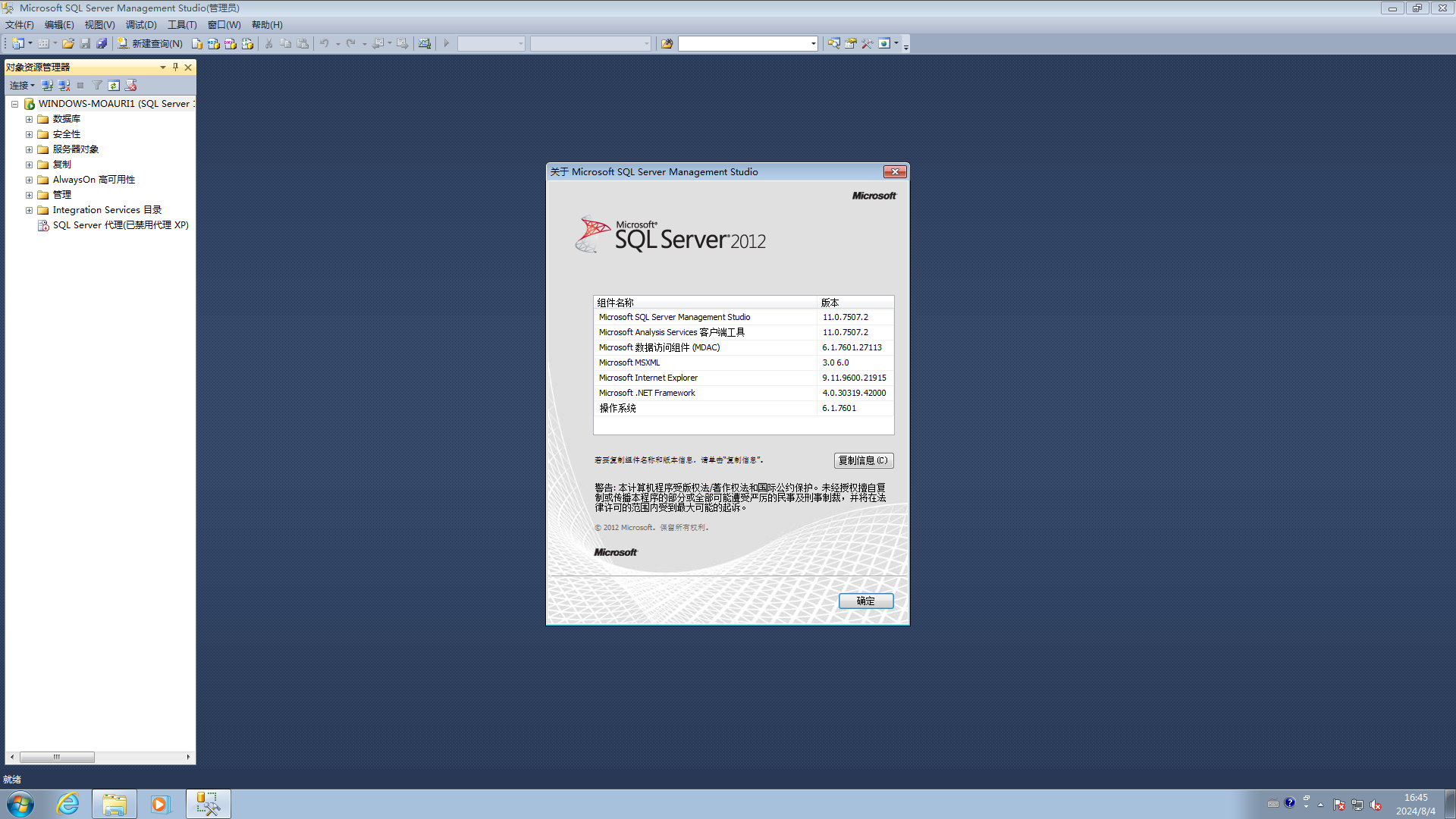Click the Paste clipboard icon
The width and height of the screenshot is (1456, 819).
(303, 44)
